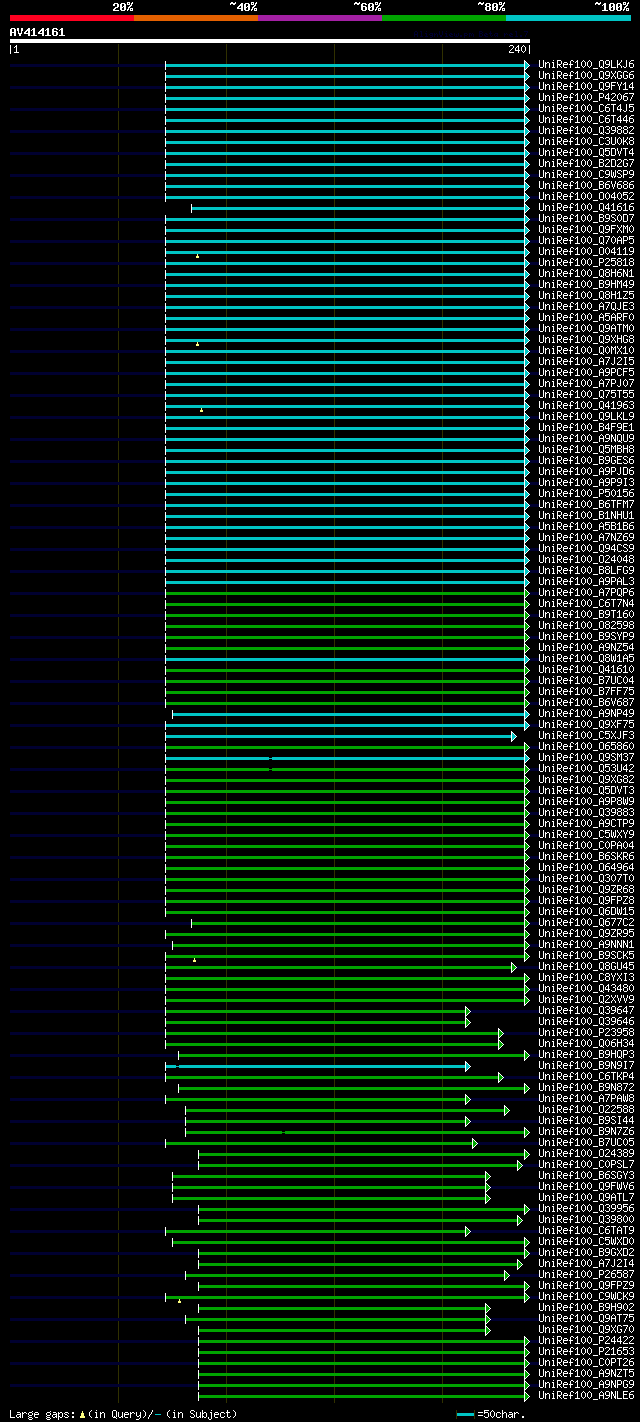This screenshot has width=640, height=1422.
Task: Select the UniRef100_P50156 label
Action: (x=586, y=493)
